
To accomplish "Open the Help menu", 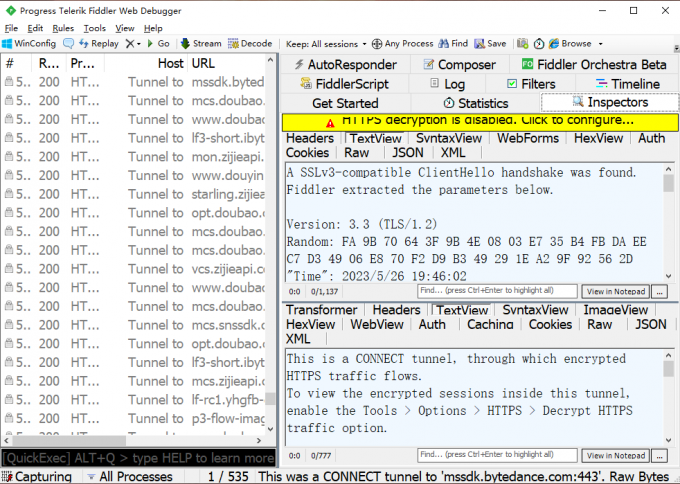I will [x=153, y=28].
